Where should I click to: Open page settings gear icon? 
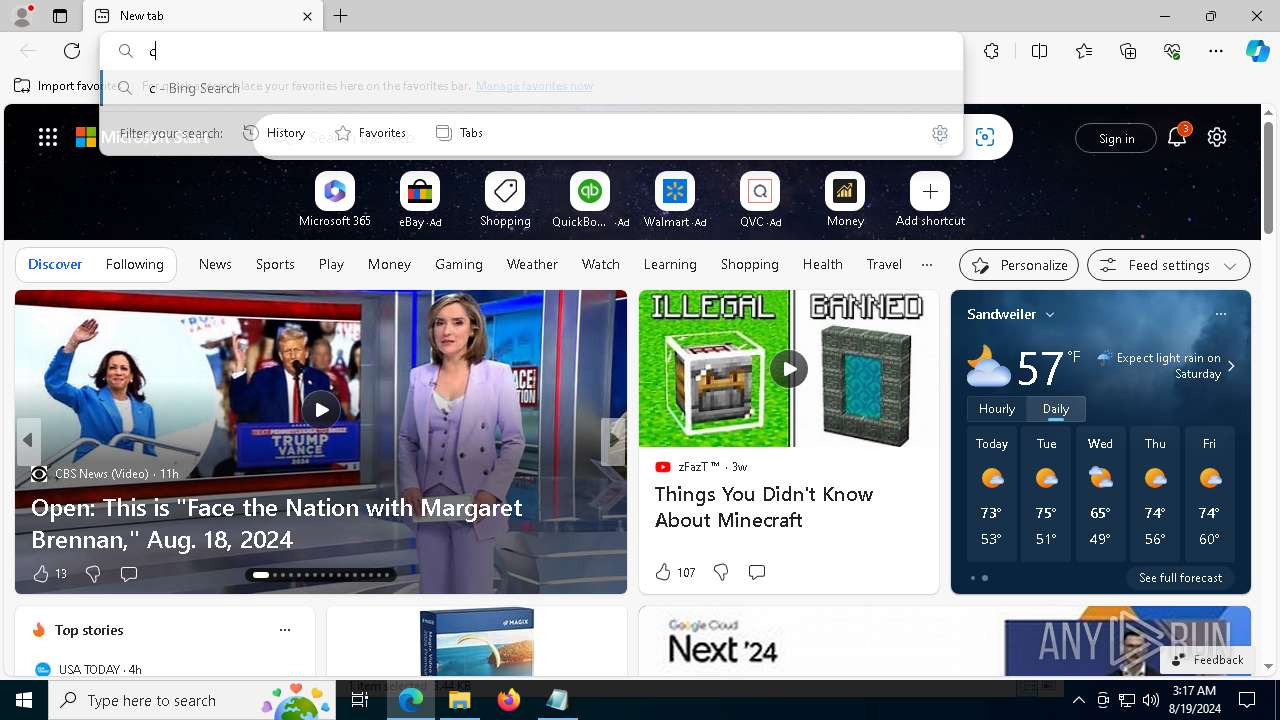[1217, 137]
